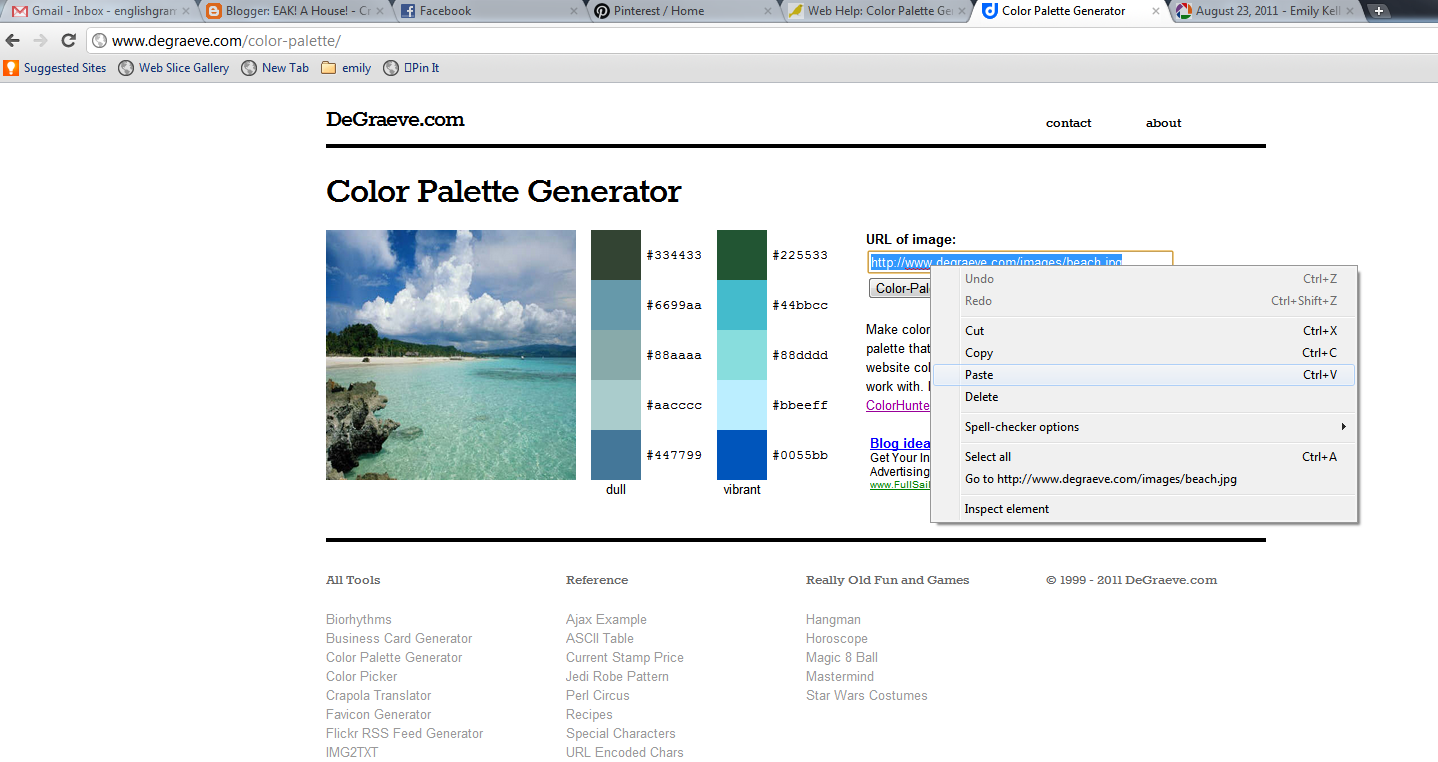
Task: Click the page info globe icon in the address bar
Action: pyautogui.click(x=98, y=40)
